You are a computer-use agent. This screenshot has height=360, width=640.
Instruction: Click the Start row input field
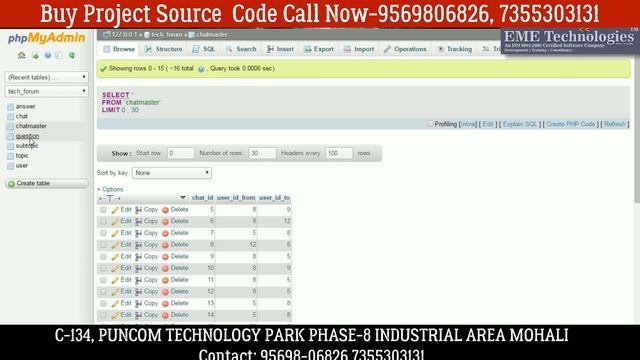pyautogui.click(x=181, y=153)
